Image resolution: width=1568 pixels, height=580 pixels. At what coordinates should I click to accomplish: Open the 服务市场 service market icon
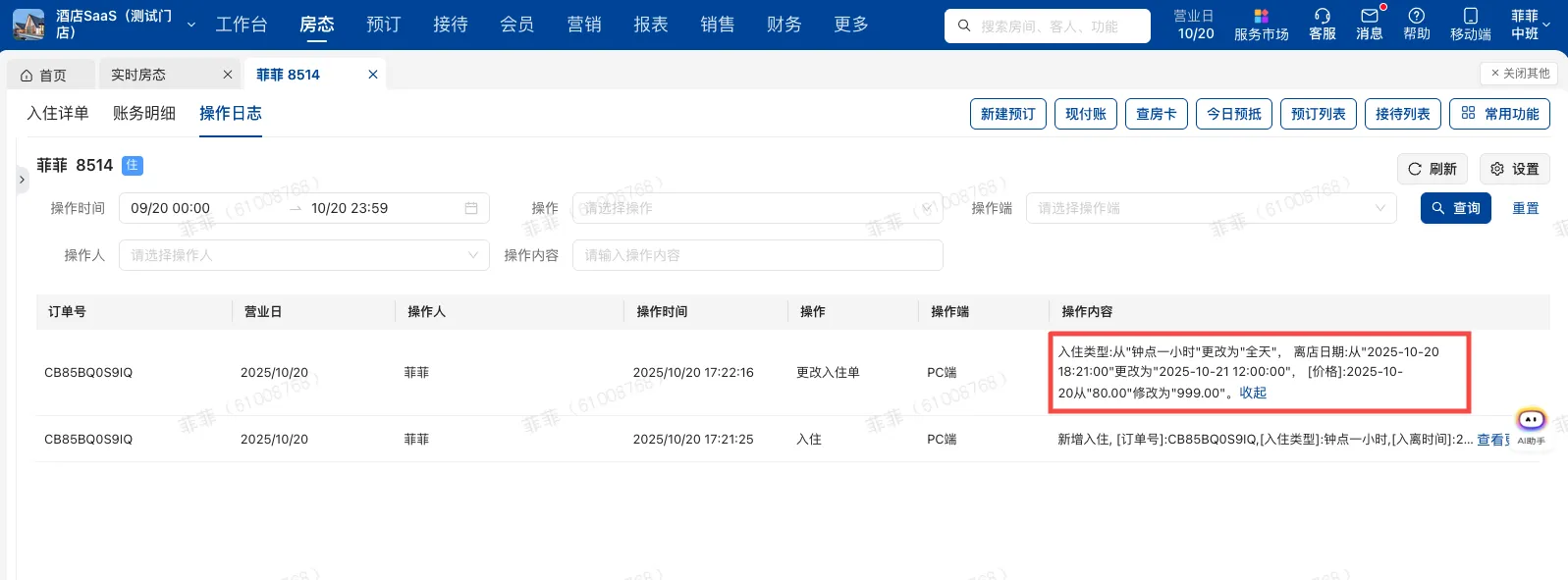(x=1261, y=25)
